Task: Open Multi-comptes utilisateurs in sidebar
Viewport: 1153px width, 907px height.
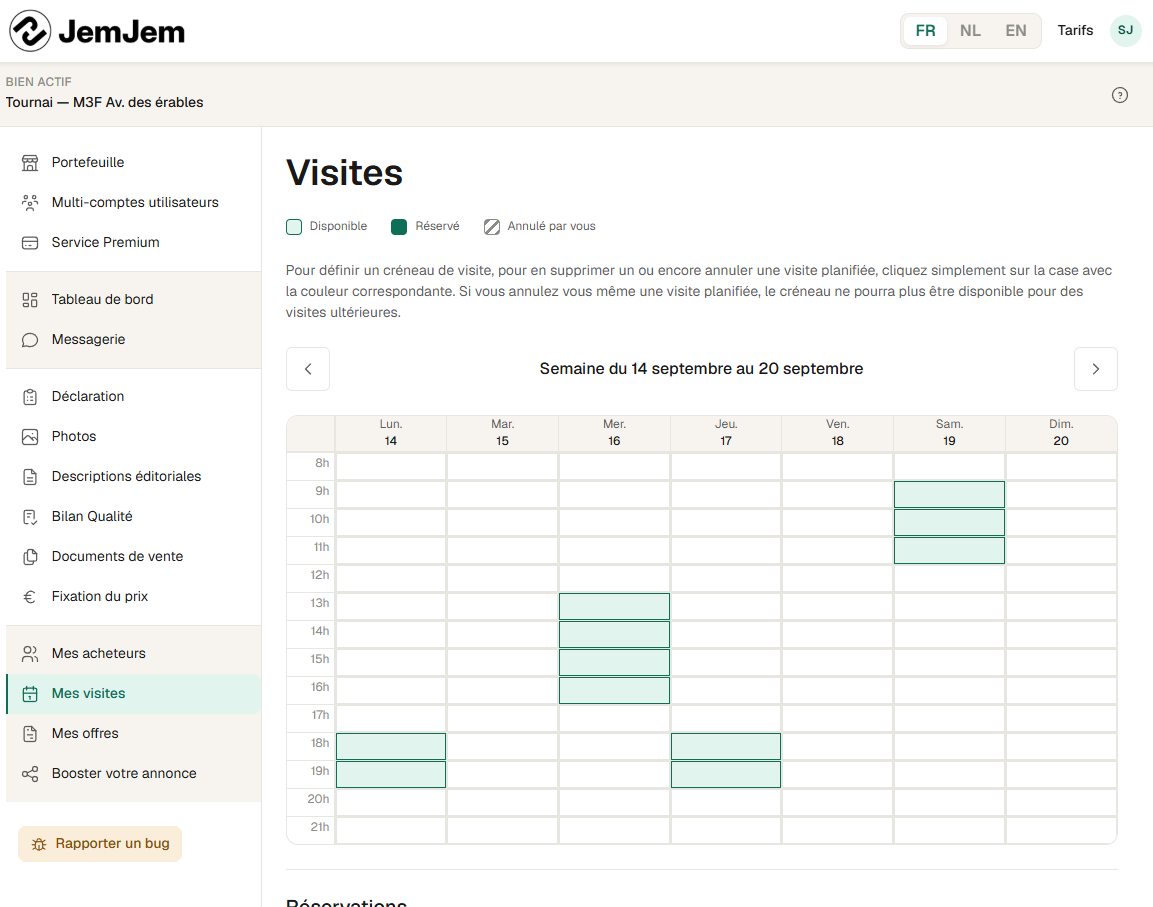Action: click(x=133, y=202)
